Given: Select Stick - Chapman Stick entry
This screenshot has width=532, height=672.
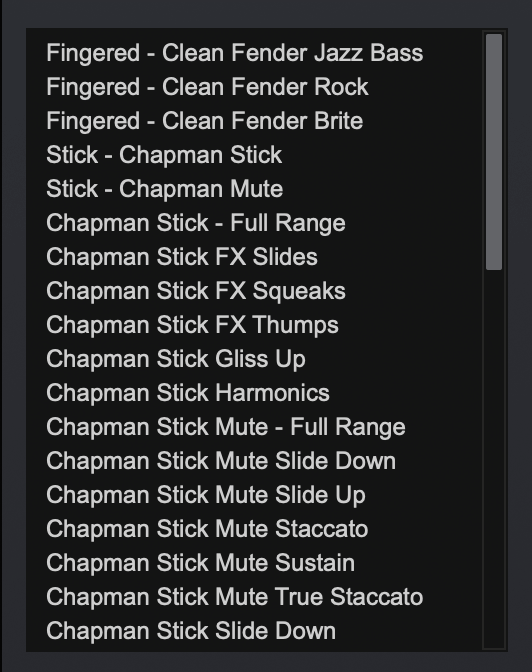Looking at the screenshot, I should tap(164, 155).
